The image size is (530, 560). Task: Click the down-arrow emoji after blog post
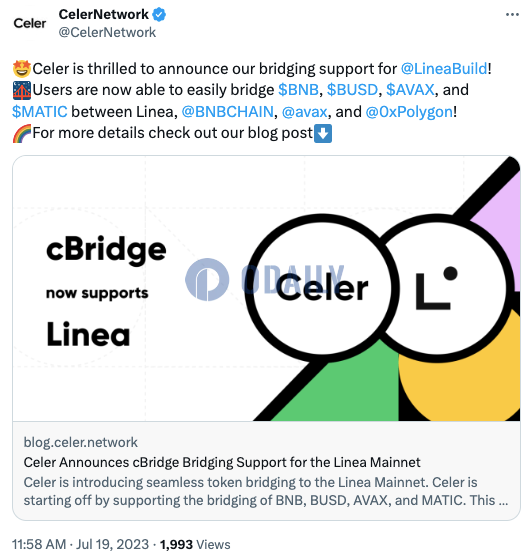[323, 134]
